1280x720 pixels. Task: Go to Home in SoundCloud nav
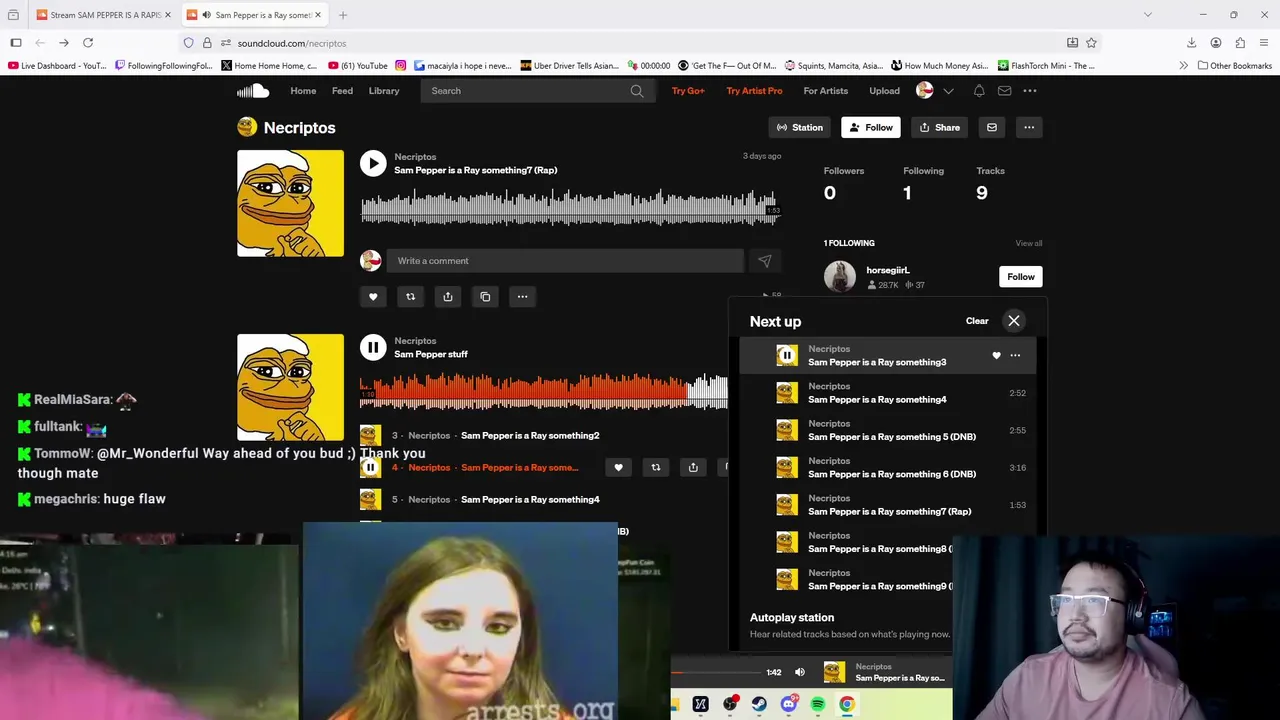click(303, 91)
